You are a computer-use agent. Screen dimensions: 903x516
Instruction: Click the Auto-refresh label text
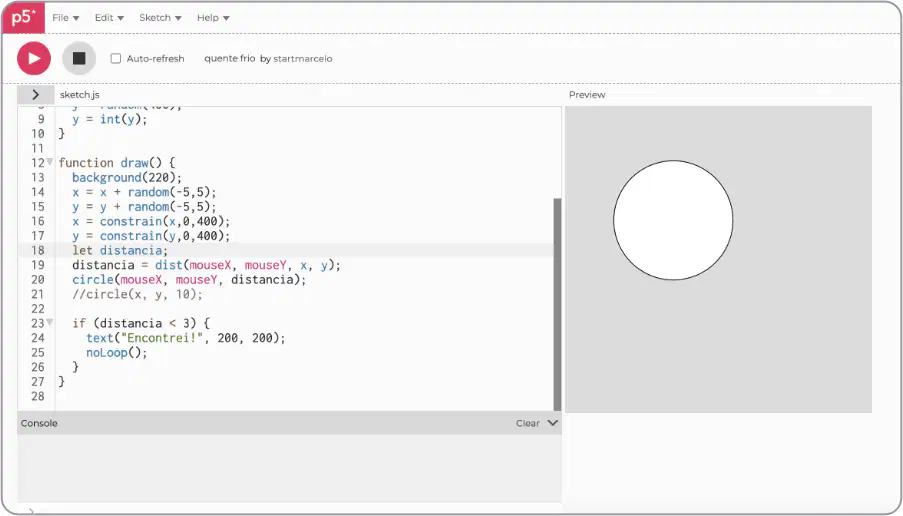pyautogui.click(x=155, y=59)
